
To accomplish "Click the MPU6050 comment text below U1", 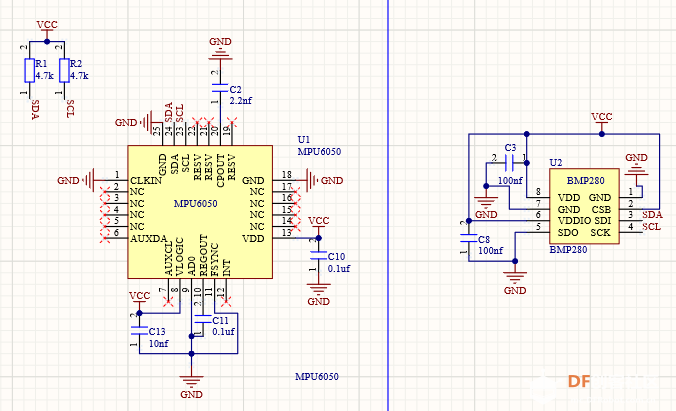I will tap(319, 152).
